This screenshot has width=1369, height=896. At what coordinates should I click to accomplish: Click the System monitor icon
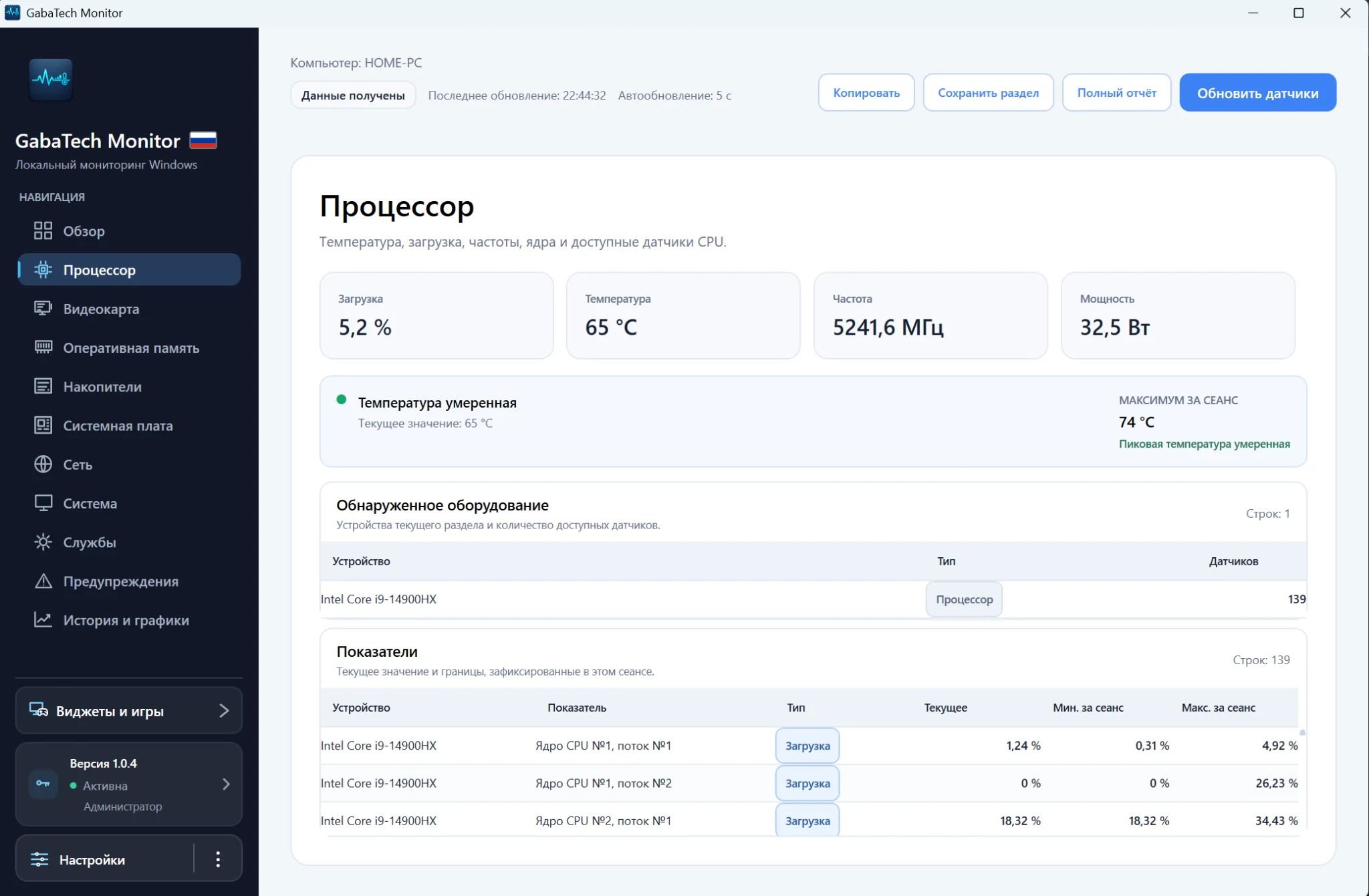pos(43,503)
